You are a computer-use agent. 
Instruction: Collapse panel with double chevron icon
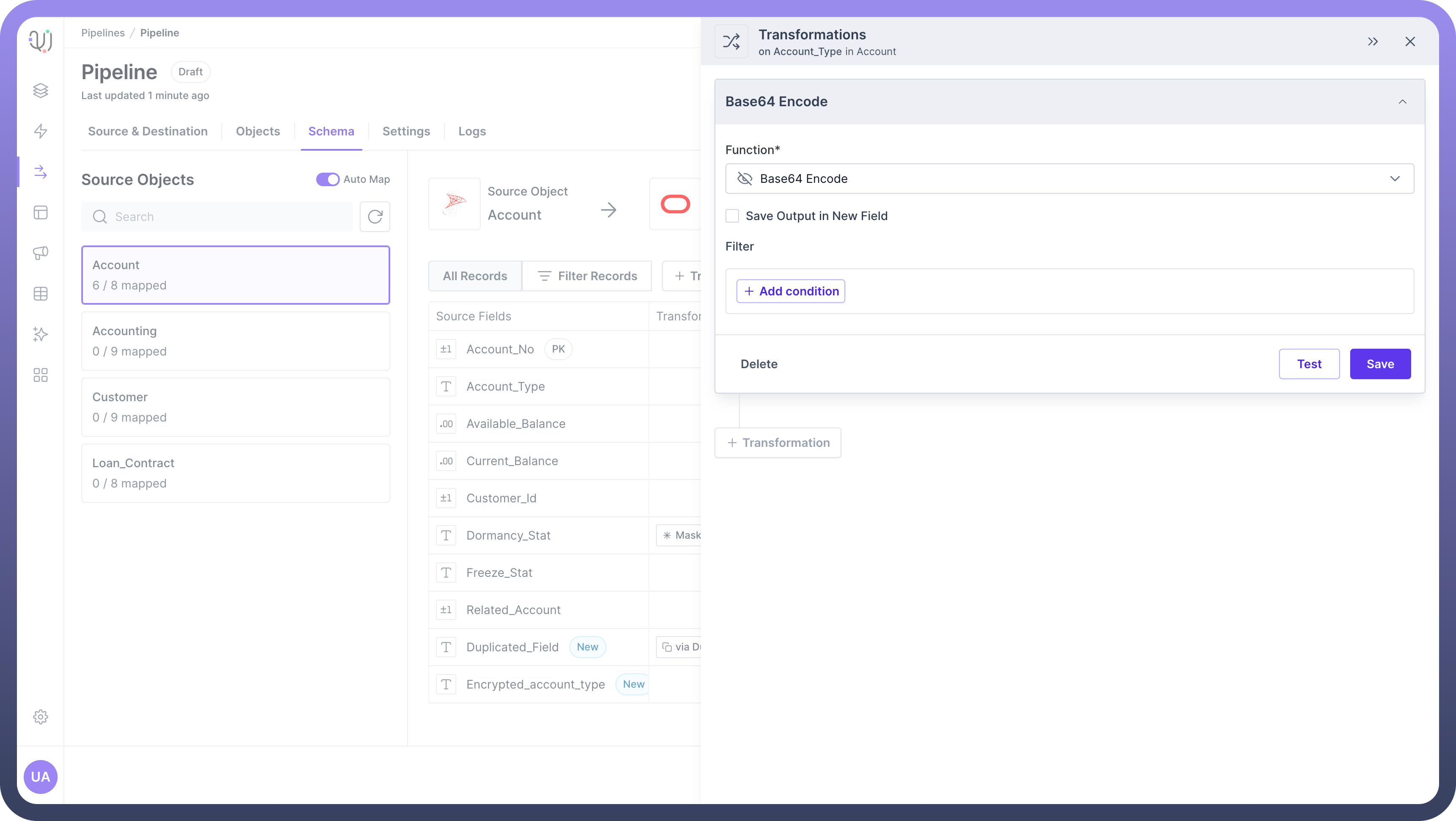(1372, 42)
